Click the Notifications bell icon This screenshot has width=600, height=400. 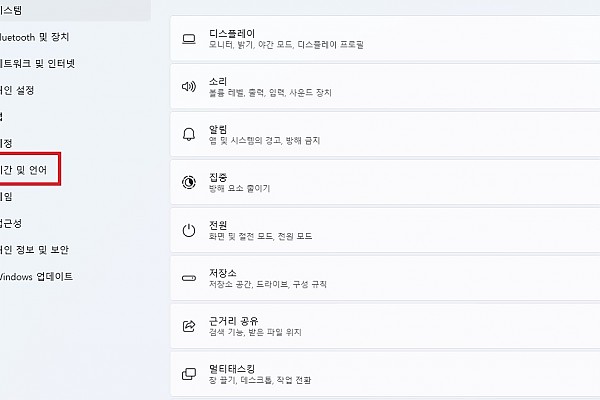(189, 134)
